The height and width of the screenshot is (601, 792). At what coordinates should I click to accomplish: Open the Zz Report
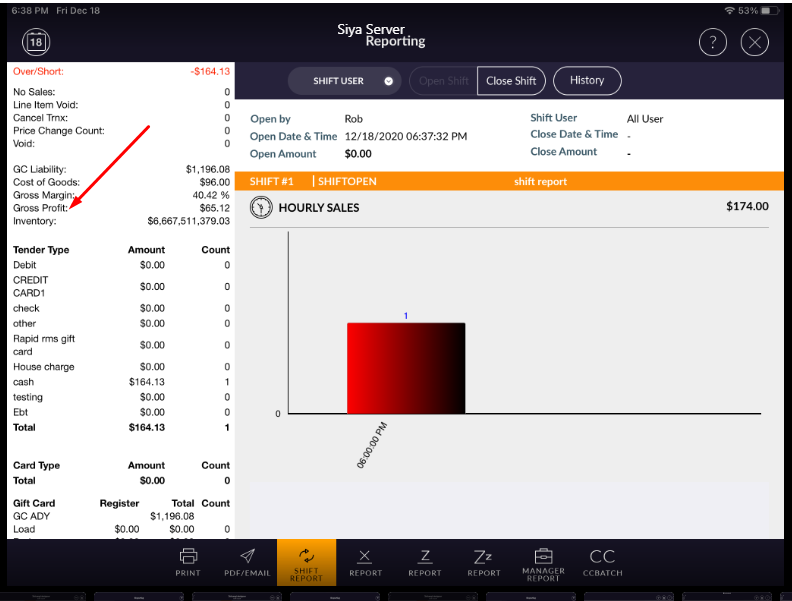(483, 562)
